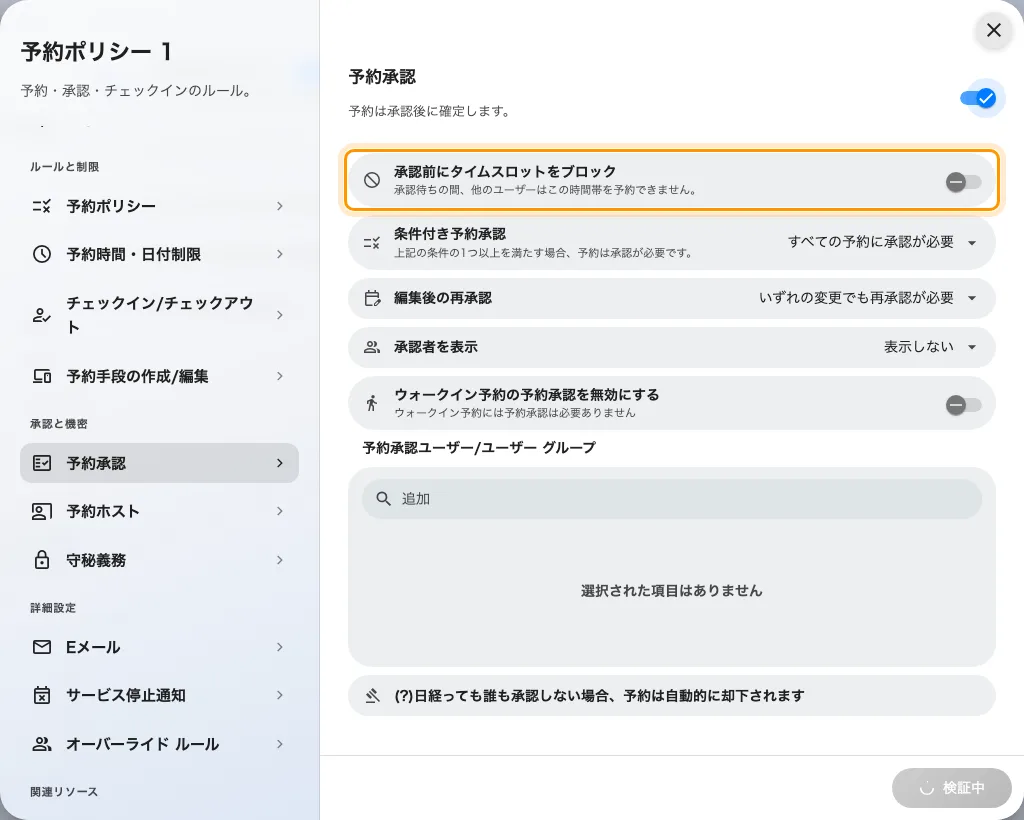Screen dimensions: 1024x820
Task: Click the lock icon for 守秘義務
Action: 42,560
